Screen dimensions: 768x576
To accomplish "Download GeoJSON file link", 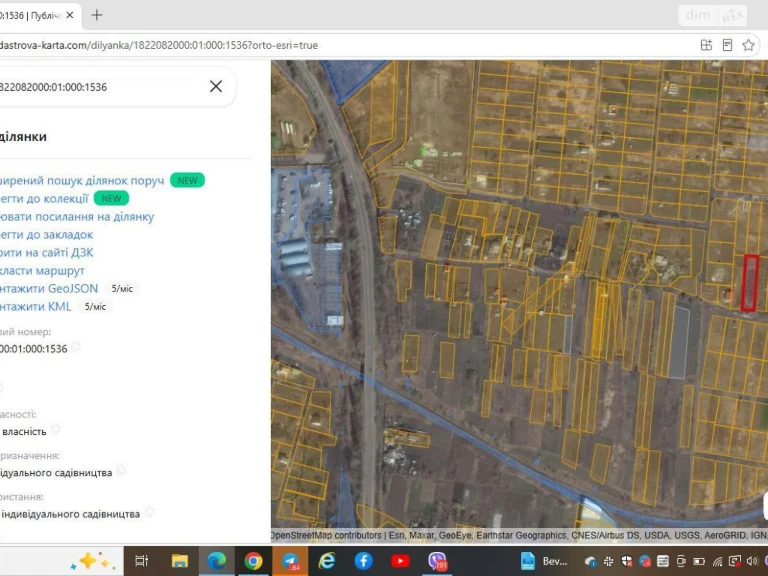I will 49,288.
